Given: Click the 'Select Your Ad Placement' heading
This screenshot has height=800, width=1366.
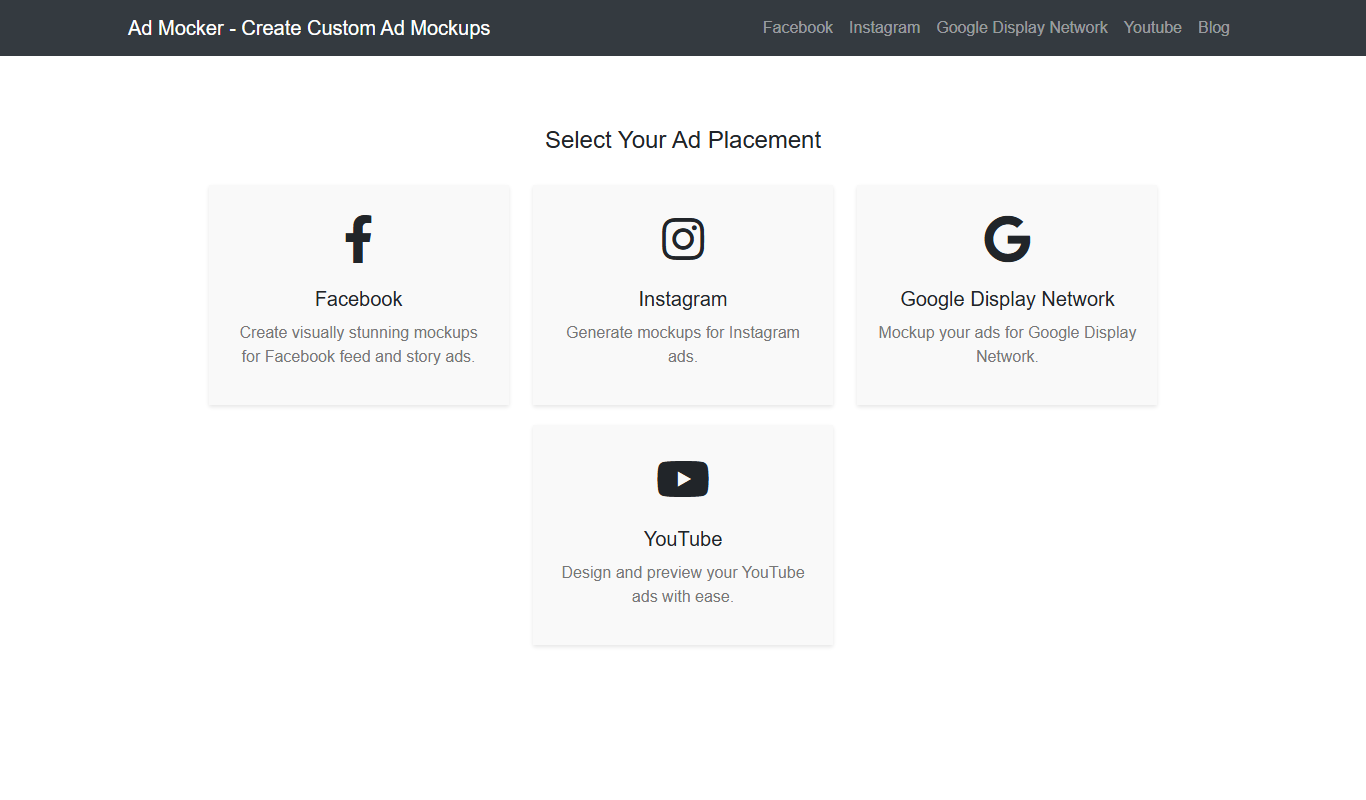Looking at the screenshot, I should tap(683, 140).
